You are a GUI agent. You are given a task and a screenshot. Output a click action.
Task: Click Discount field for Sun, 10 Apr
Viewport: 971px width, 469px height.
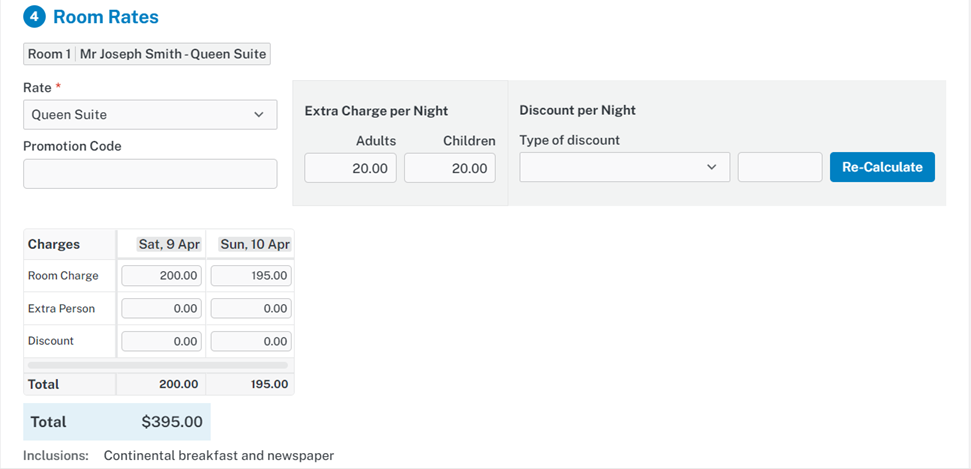(251, 341)
